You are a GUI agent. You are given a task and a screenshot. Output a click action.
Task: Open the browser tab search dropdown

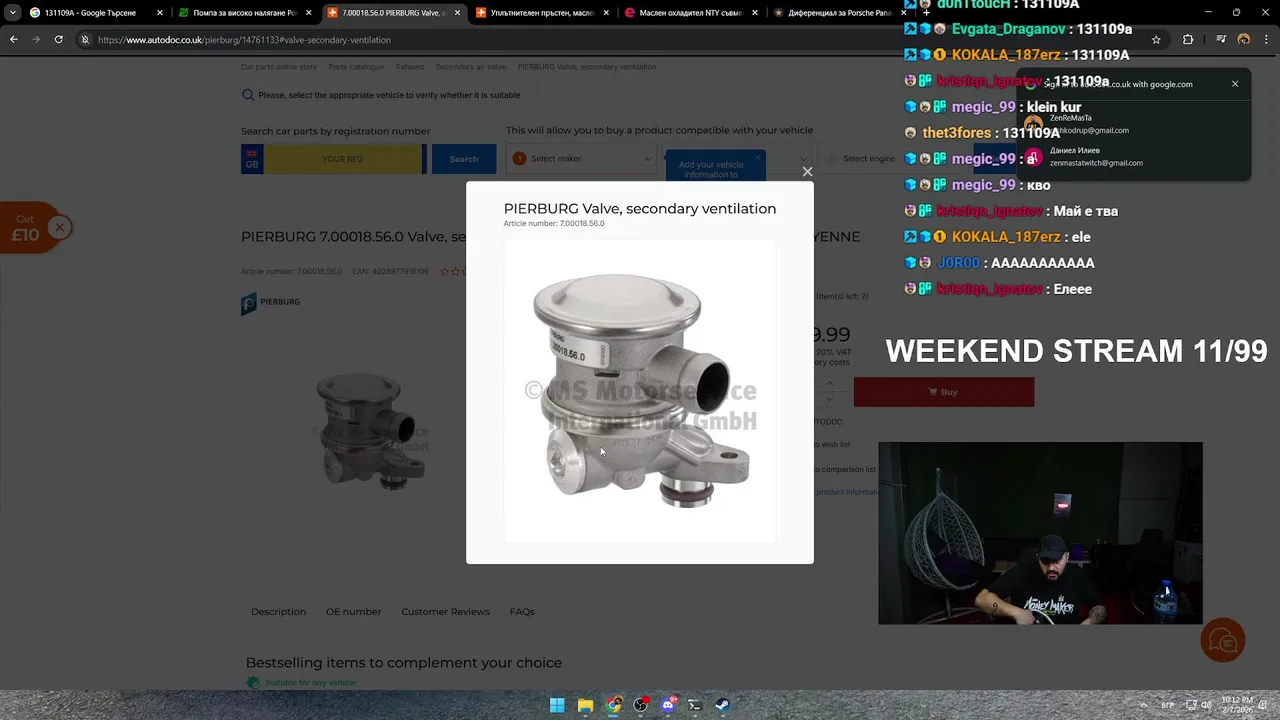click(x=12, y=13)
